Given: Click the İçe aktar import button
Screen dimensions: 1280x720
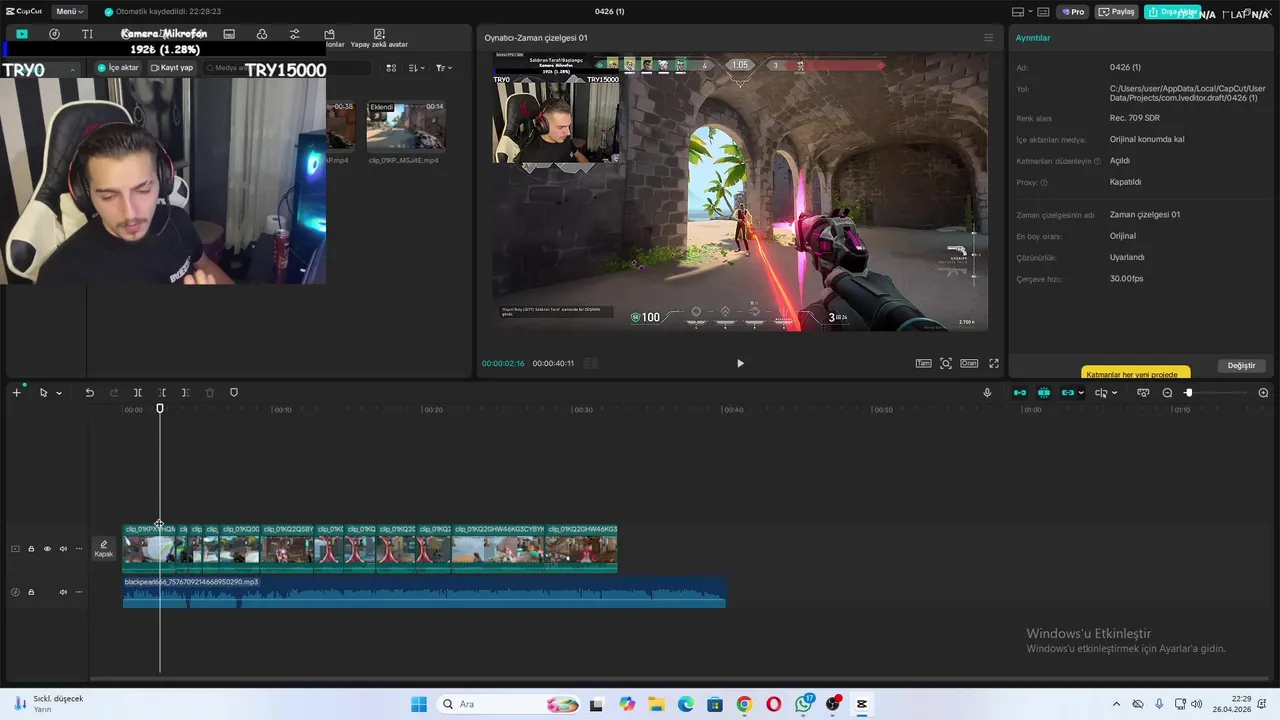Looking at the screenshot, I should click(118, 68).
